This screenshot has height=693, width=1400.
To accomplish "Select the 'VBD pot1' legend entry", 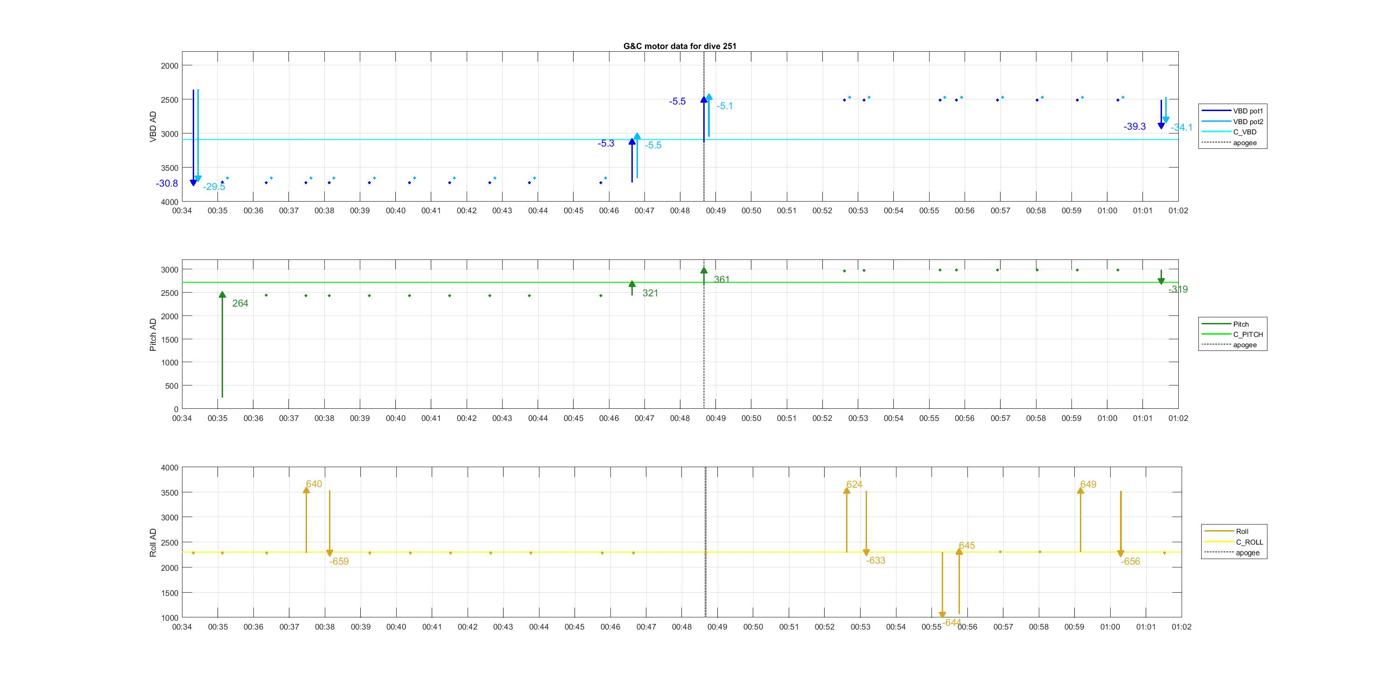I will coord(1235,110).
